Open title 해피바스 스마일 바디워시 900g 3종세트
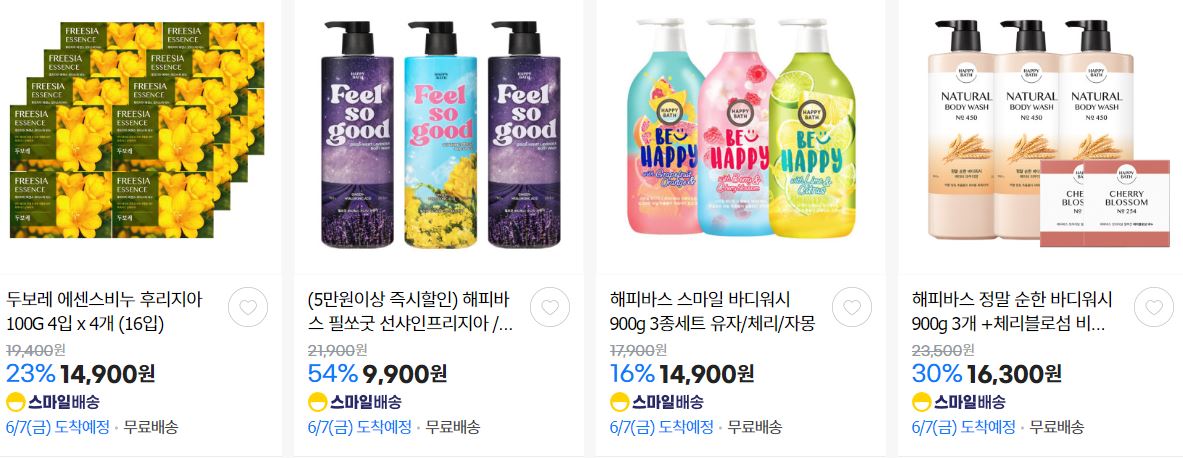This screenshot has width=1183, height=458. point(713,312)
